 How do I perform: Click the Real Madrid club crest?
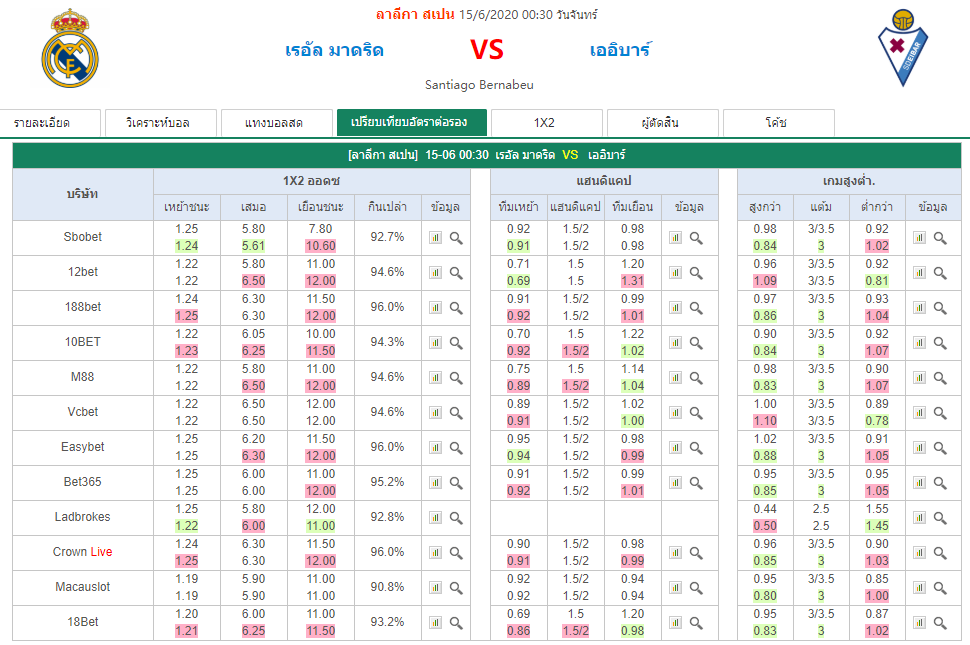[70, 48]
